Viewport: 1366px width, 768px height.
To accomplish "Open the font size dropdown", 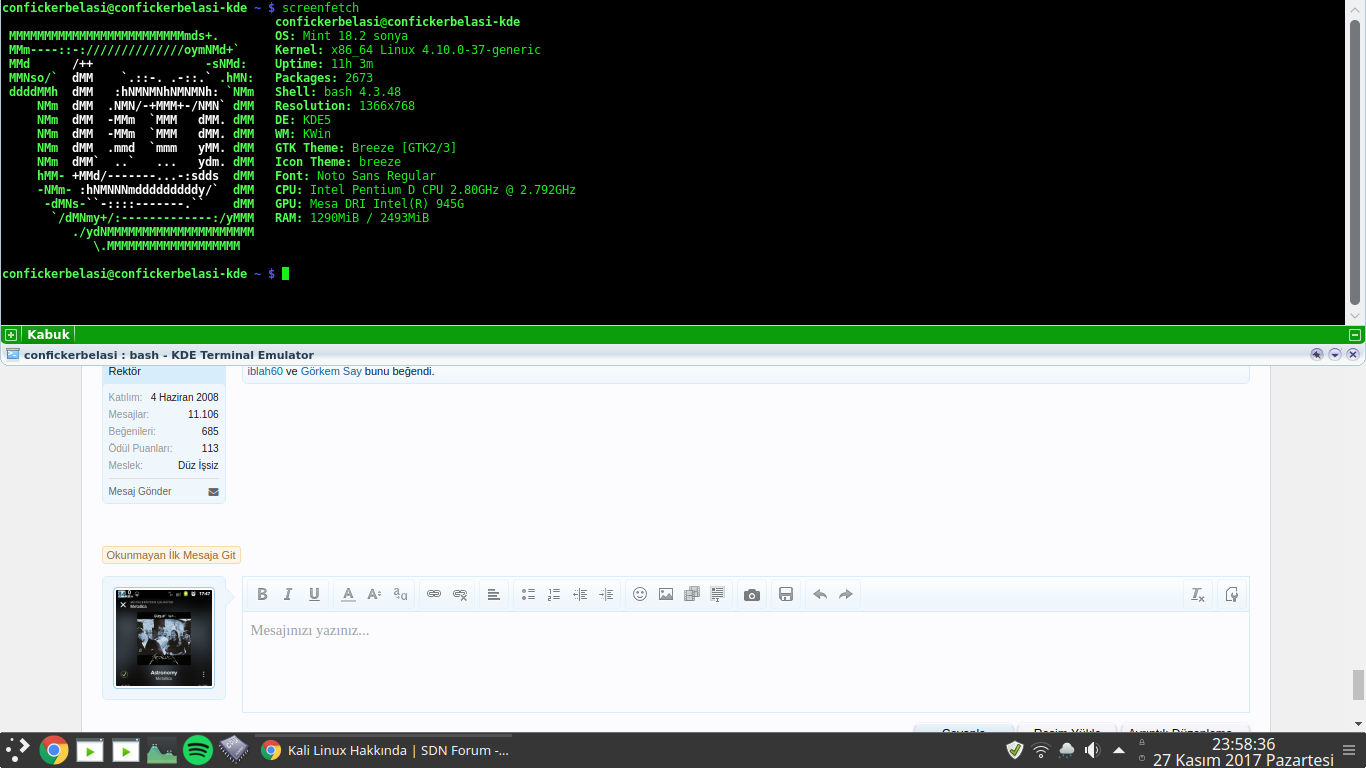I will pos(374,594).
